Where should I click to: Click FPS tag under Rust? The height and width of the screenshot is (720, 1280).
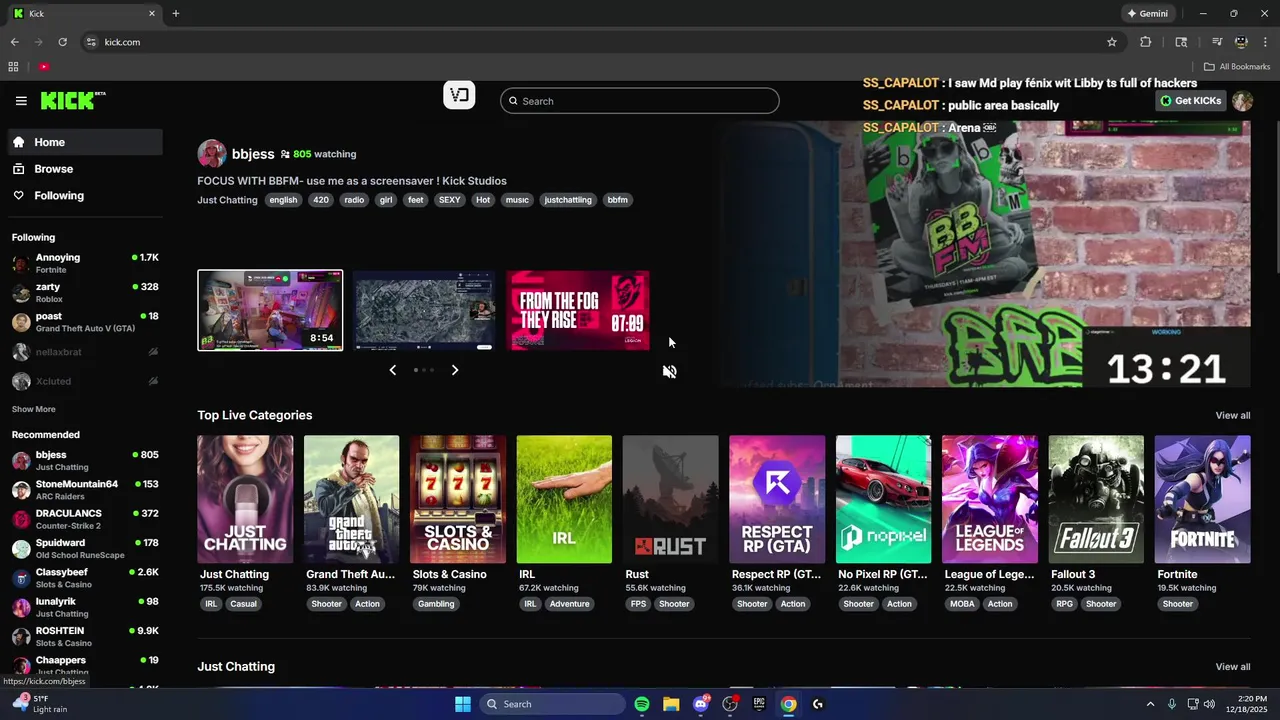click(638, 604)
